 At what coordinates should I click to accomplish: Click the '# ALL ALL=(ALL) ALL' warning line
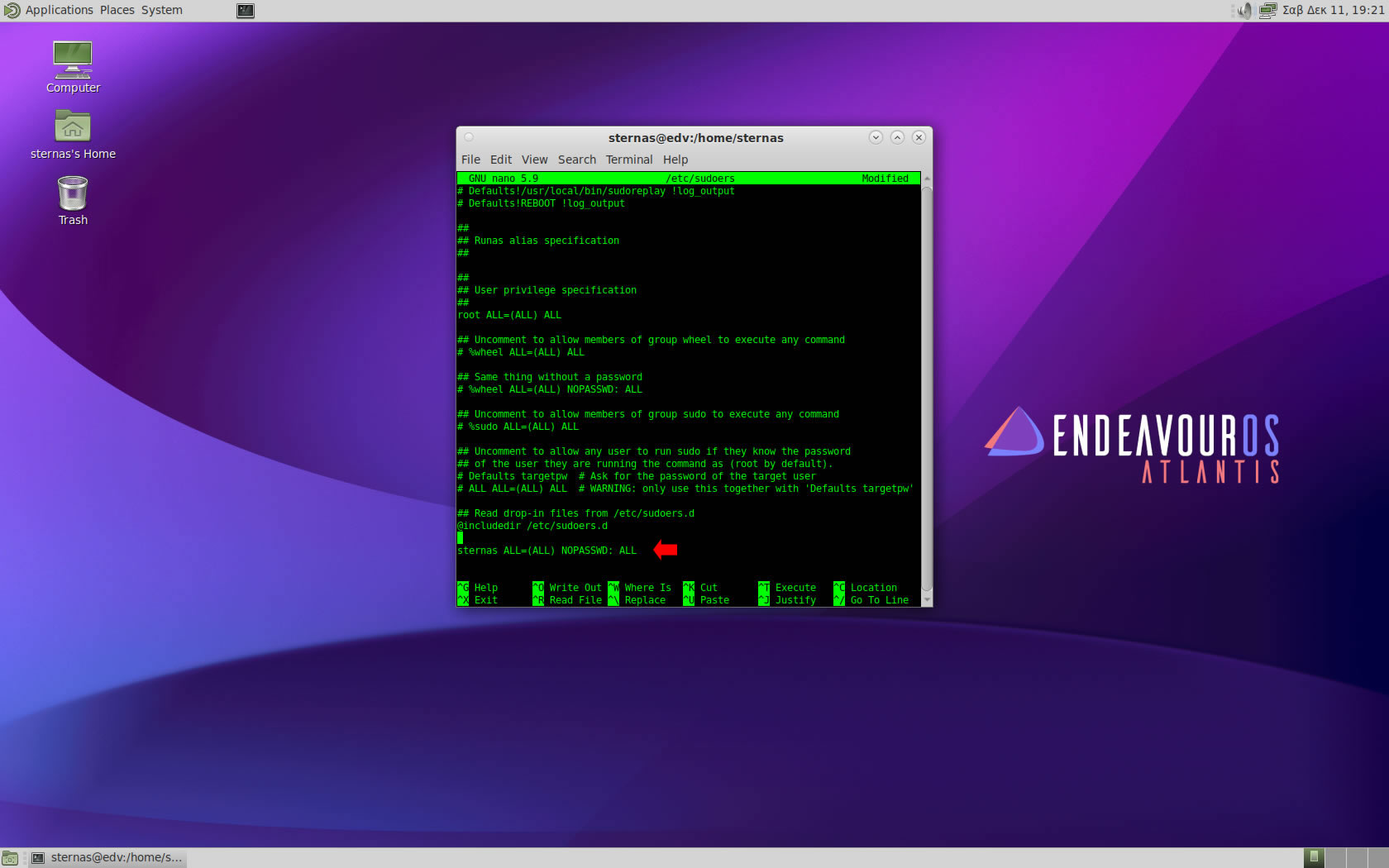tap(685, 489)
